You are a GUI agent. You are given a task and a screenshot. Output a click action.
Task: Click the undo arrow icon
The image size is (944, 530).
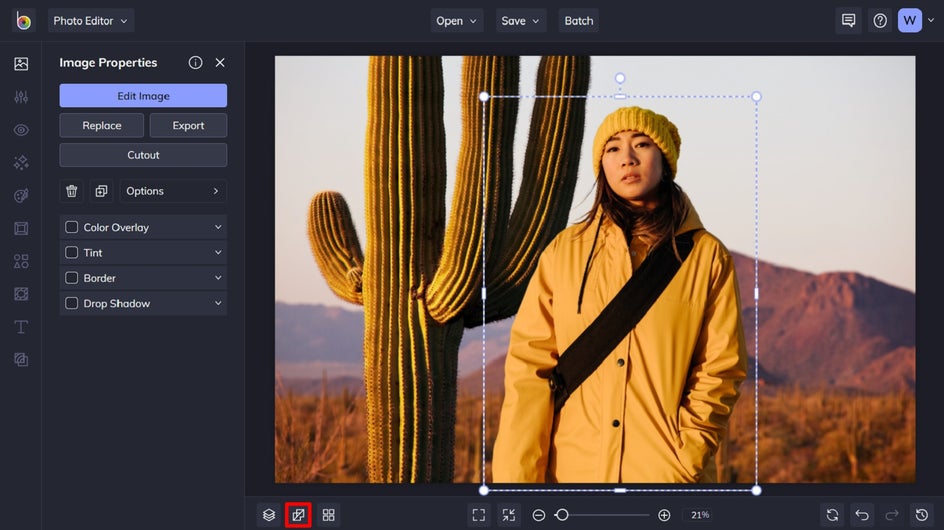tap(862, 515)
